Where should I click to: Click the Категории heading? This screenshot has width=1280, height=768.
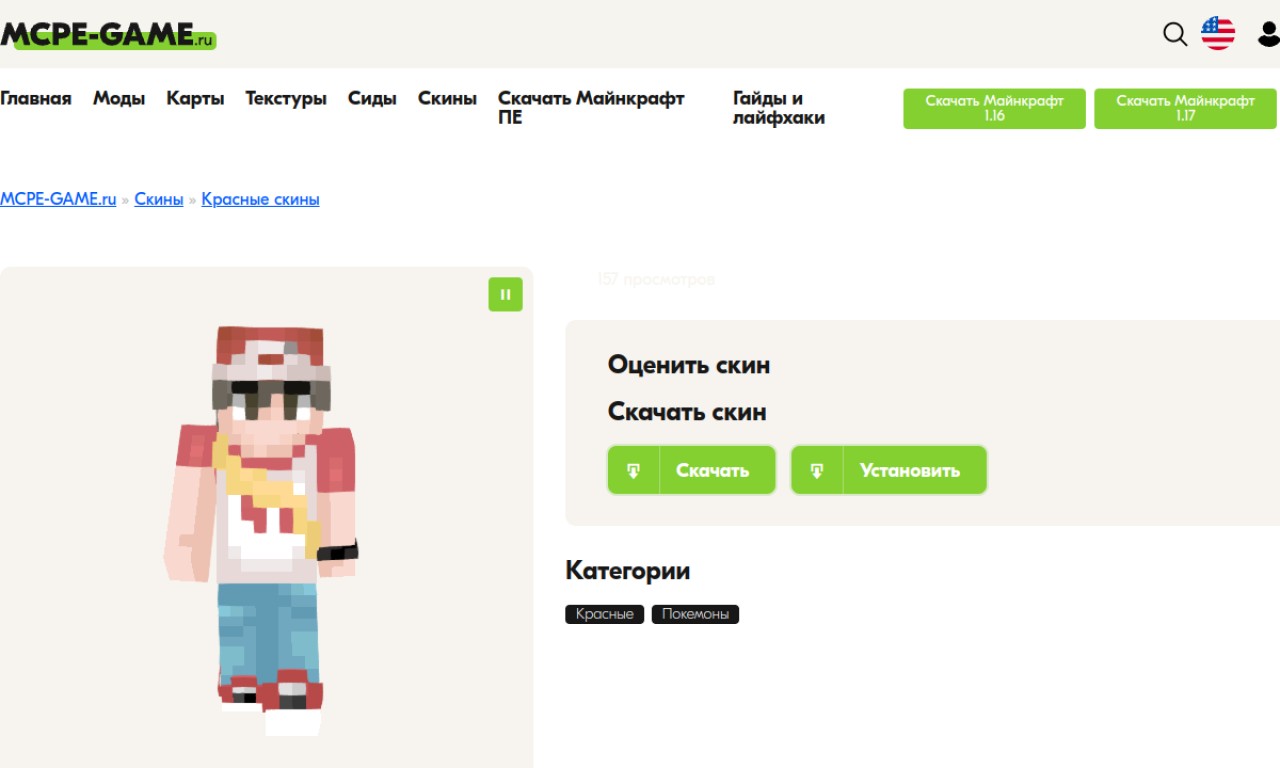point(627,571)
